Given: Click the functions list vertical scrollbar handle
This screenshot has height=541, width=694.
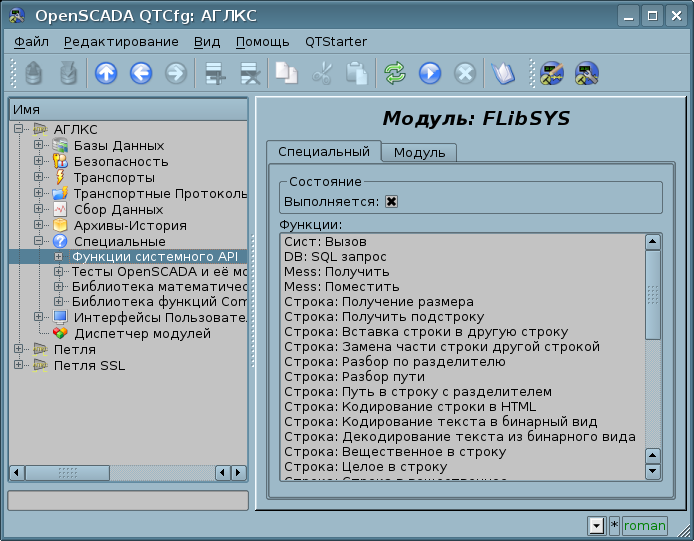Looking at the screenshot, I should (653, 295).
